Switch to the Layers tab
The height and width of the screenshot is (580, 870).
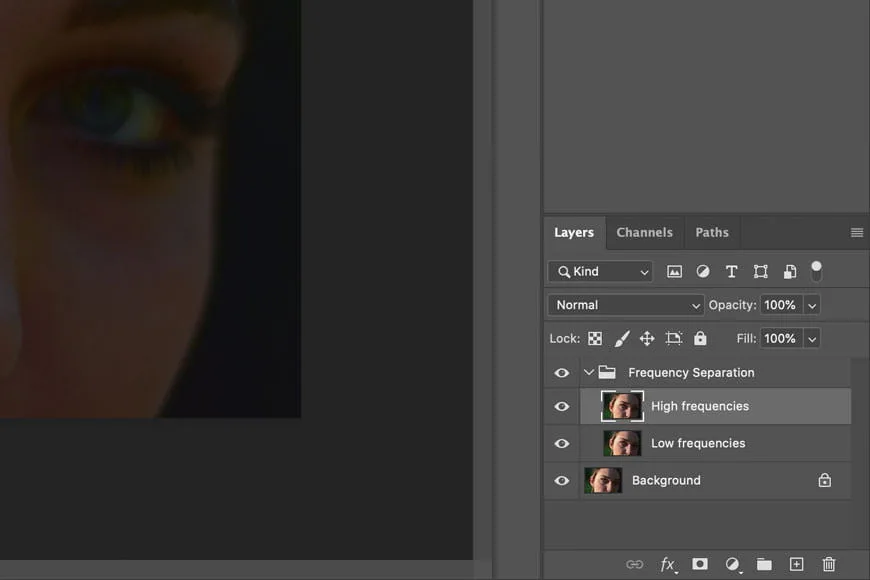click(x=574, y=233)
